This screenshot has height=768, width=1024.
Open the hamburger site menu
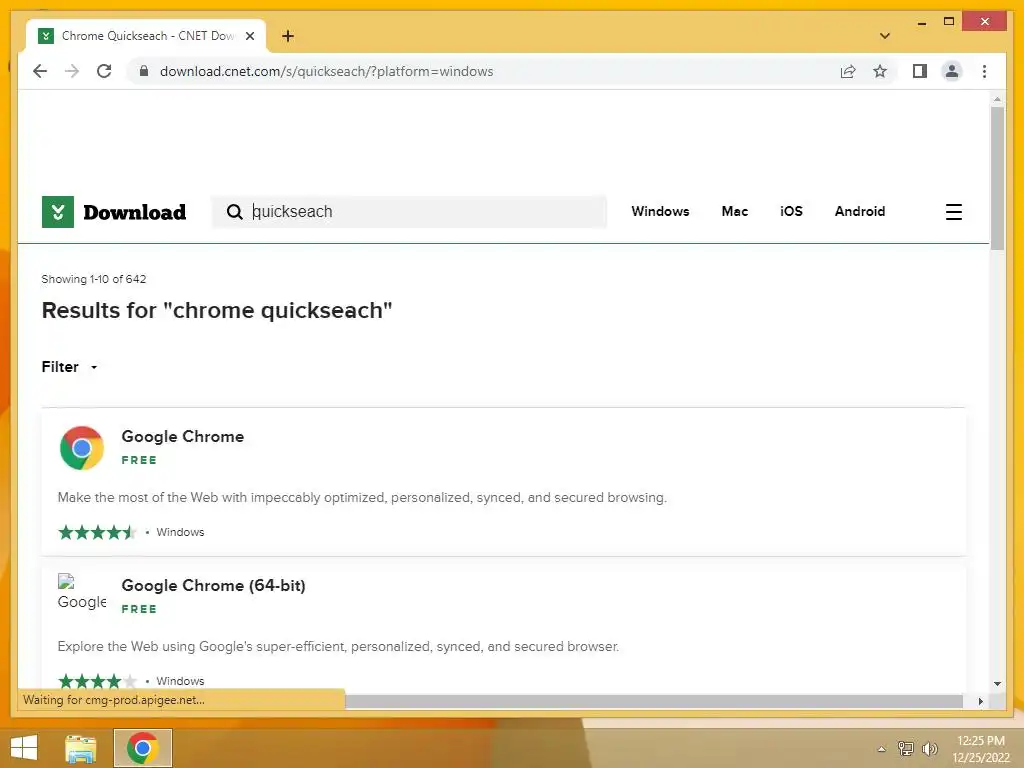click(953, 212)
